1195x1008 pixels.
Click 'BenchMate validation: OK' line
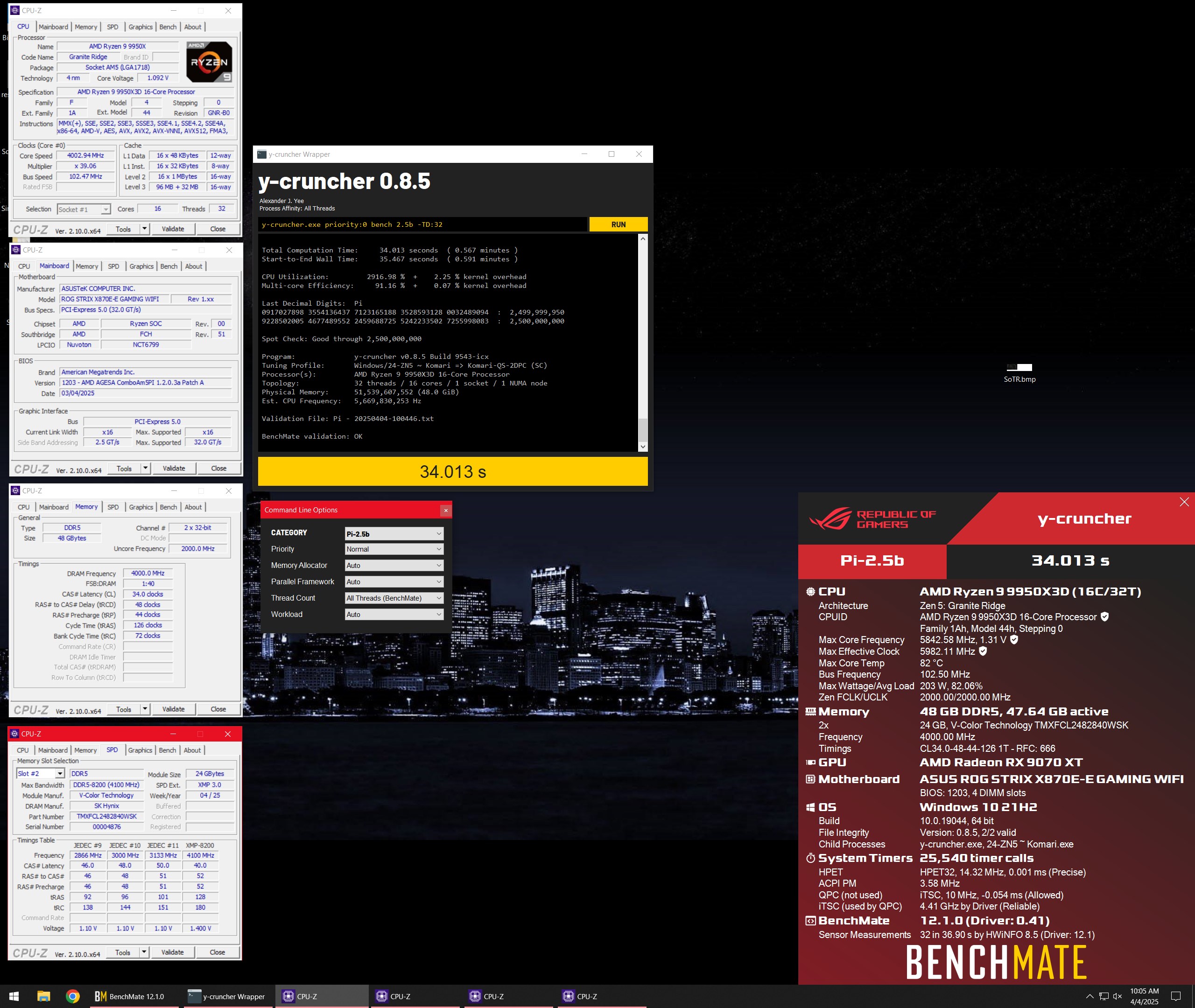312,437
